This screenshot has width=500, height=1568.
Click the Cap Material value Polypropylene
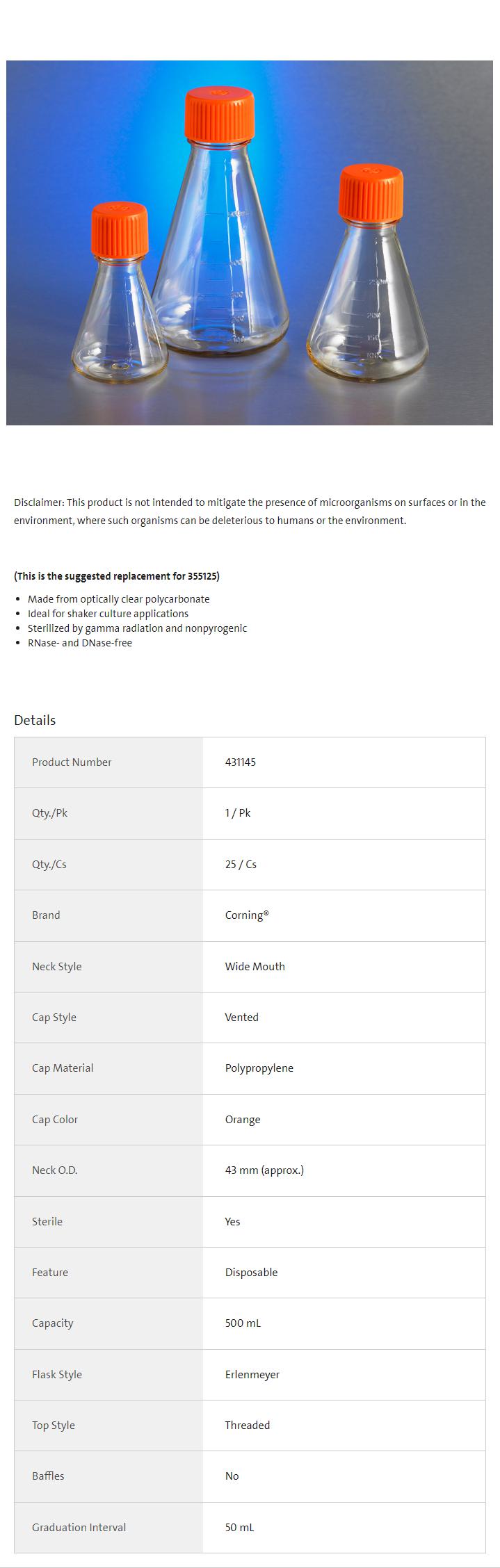259,1068
